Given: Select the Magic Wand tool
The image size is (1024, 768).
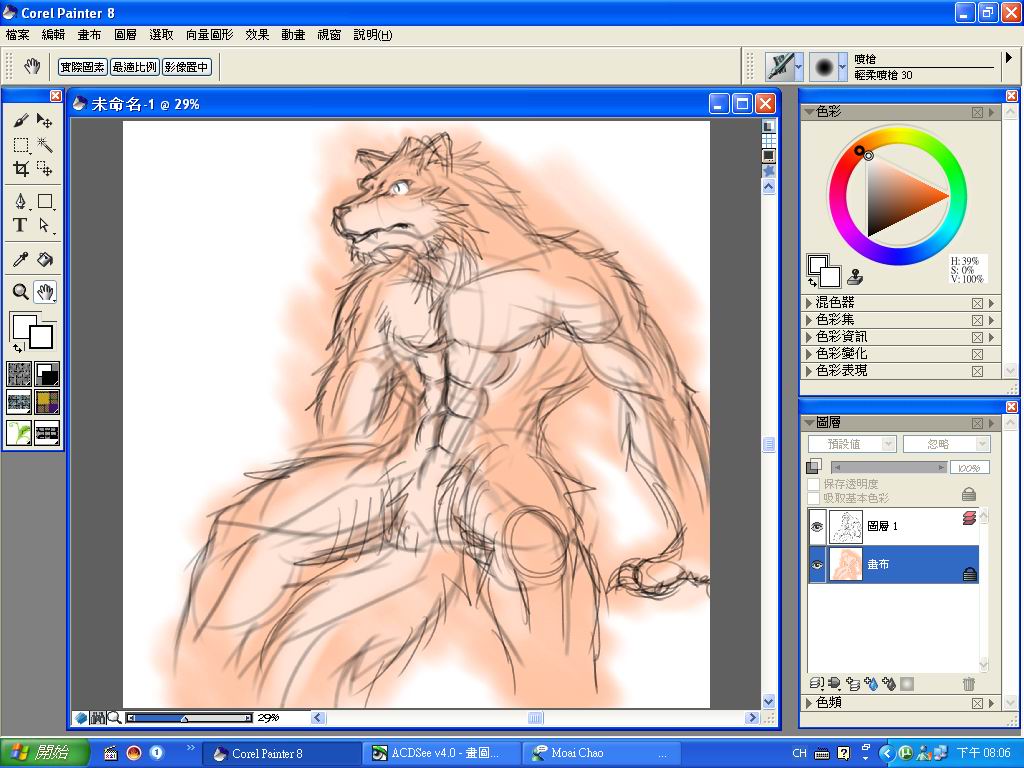Looking at the screenshot, I should 45,145.
